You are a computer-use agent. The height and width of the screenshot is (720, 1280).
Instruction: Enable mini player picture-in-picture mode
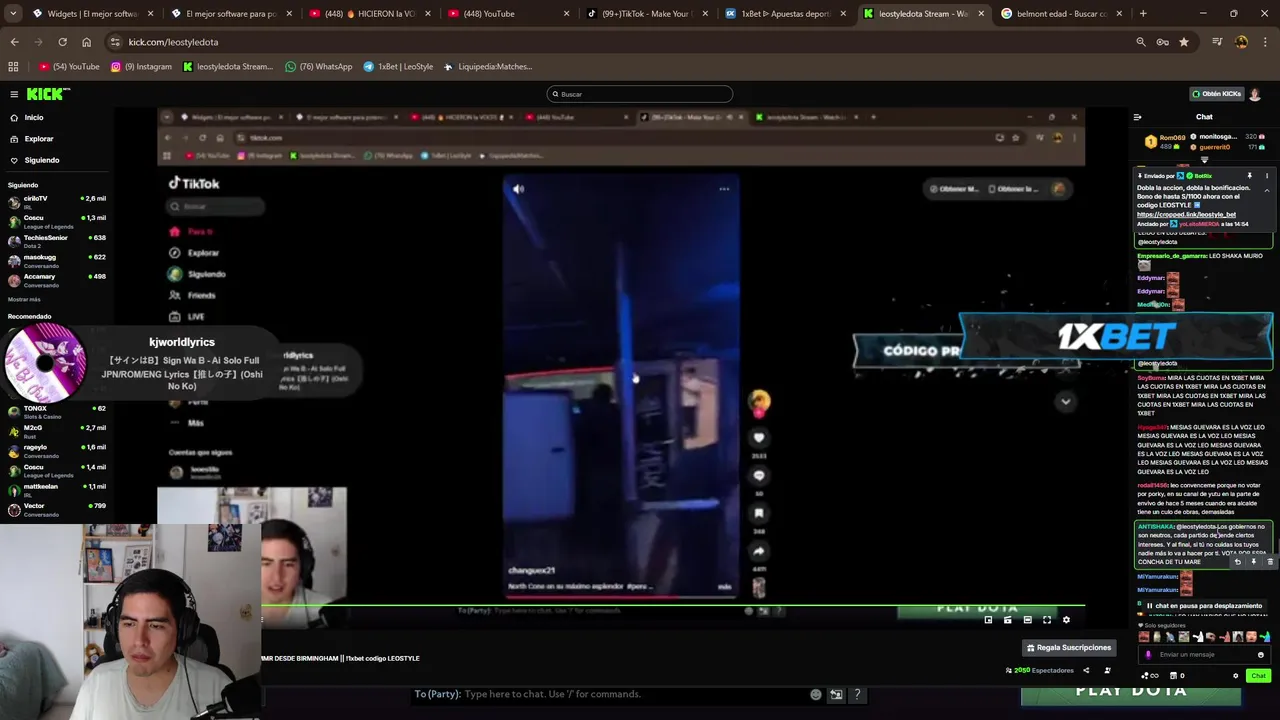point(988,620)
